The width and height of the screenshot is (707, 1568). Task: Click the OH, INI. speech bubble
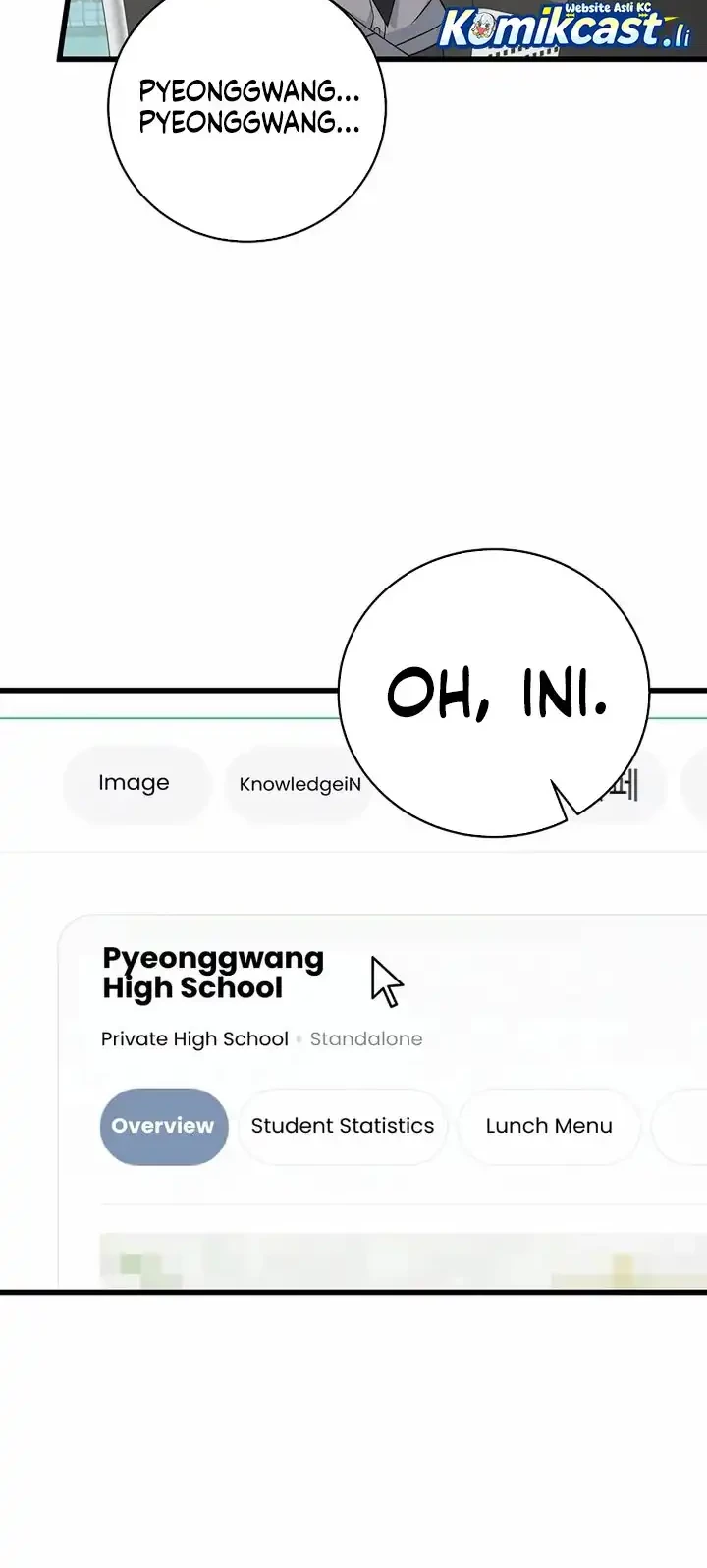pos(494,694)
